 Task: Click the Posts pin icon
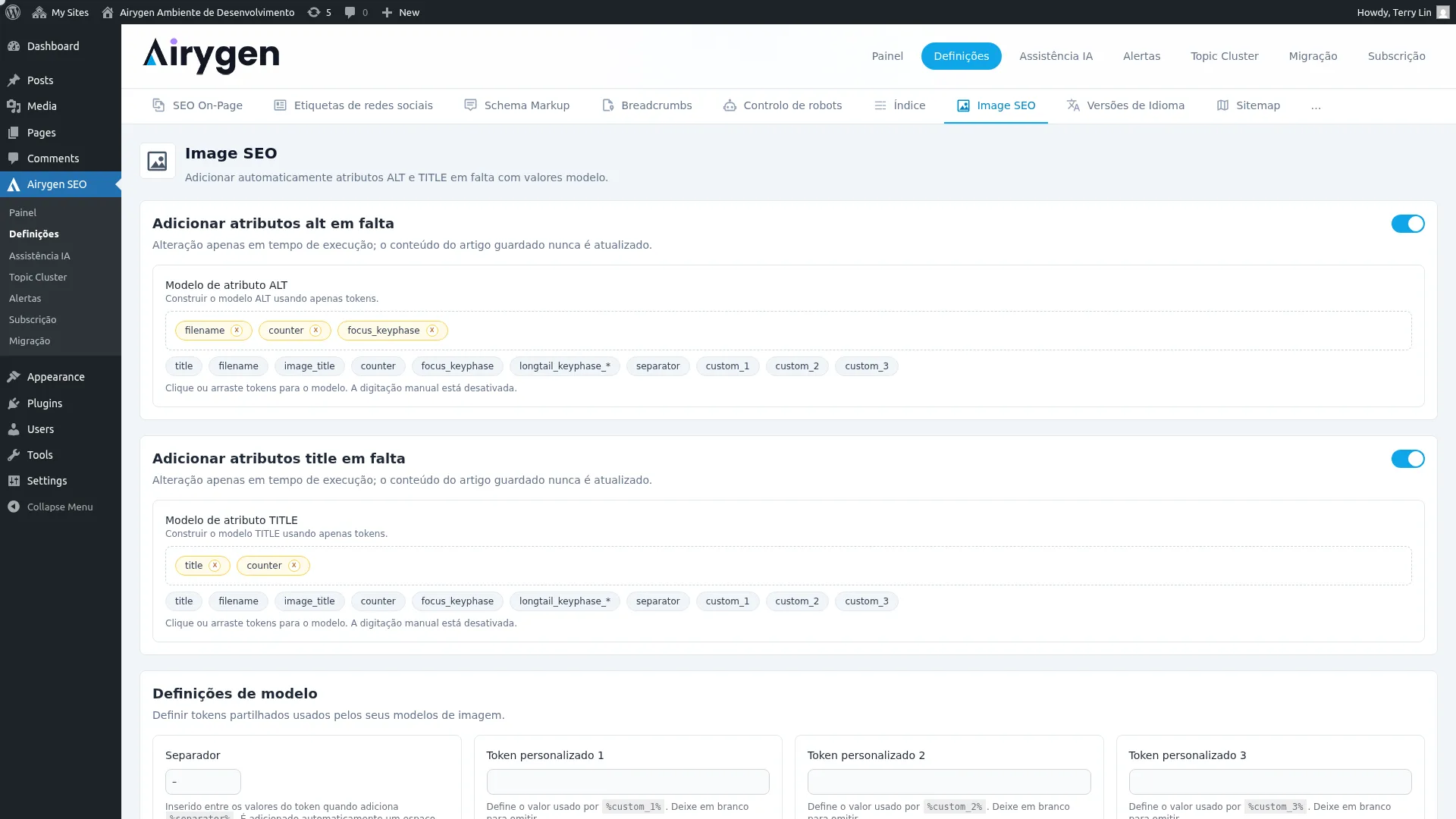[x=14, y=80]
